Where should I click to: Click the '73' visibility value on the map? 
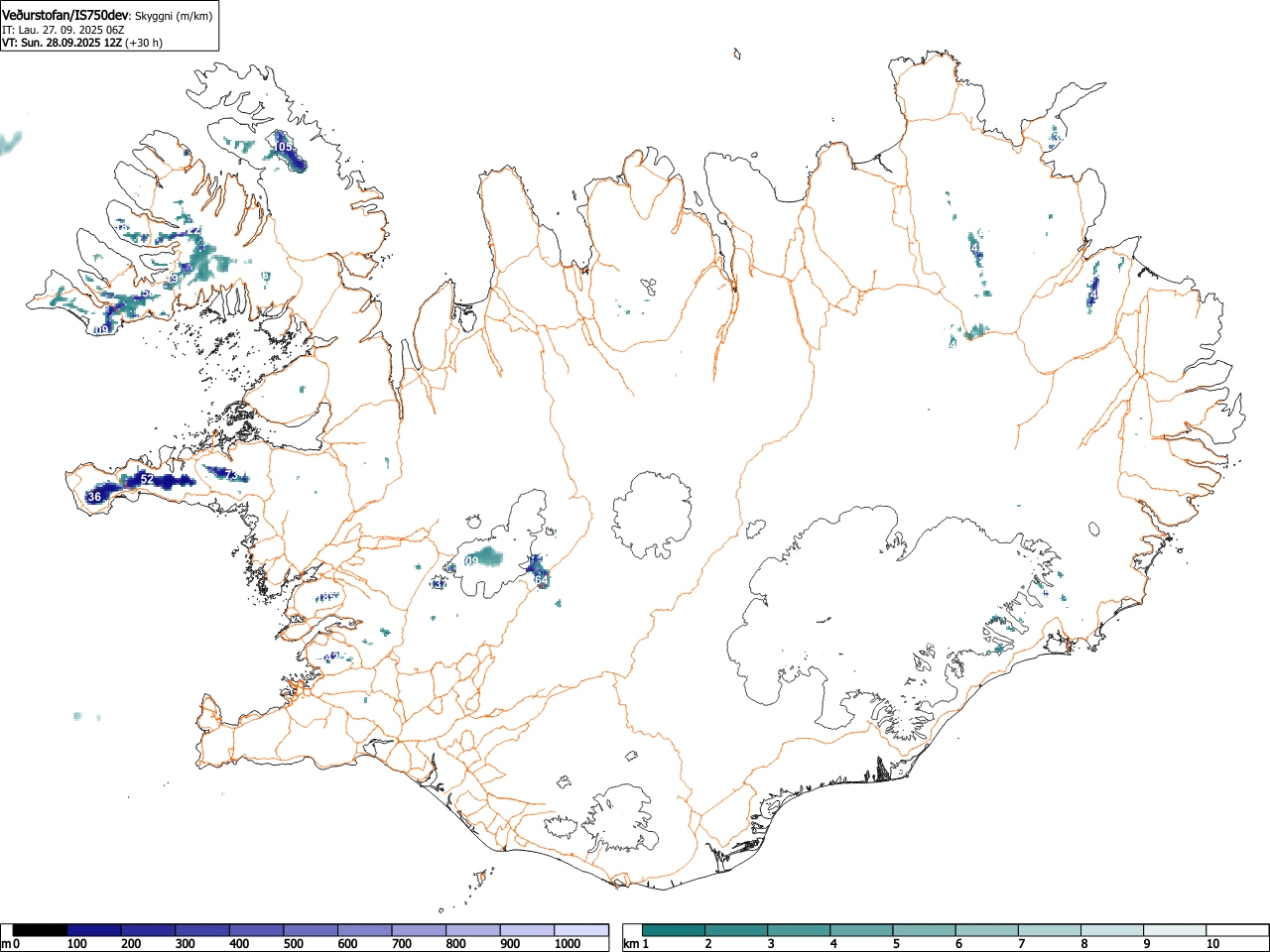coord(231,476)
